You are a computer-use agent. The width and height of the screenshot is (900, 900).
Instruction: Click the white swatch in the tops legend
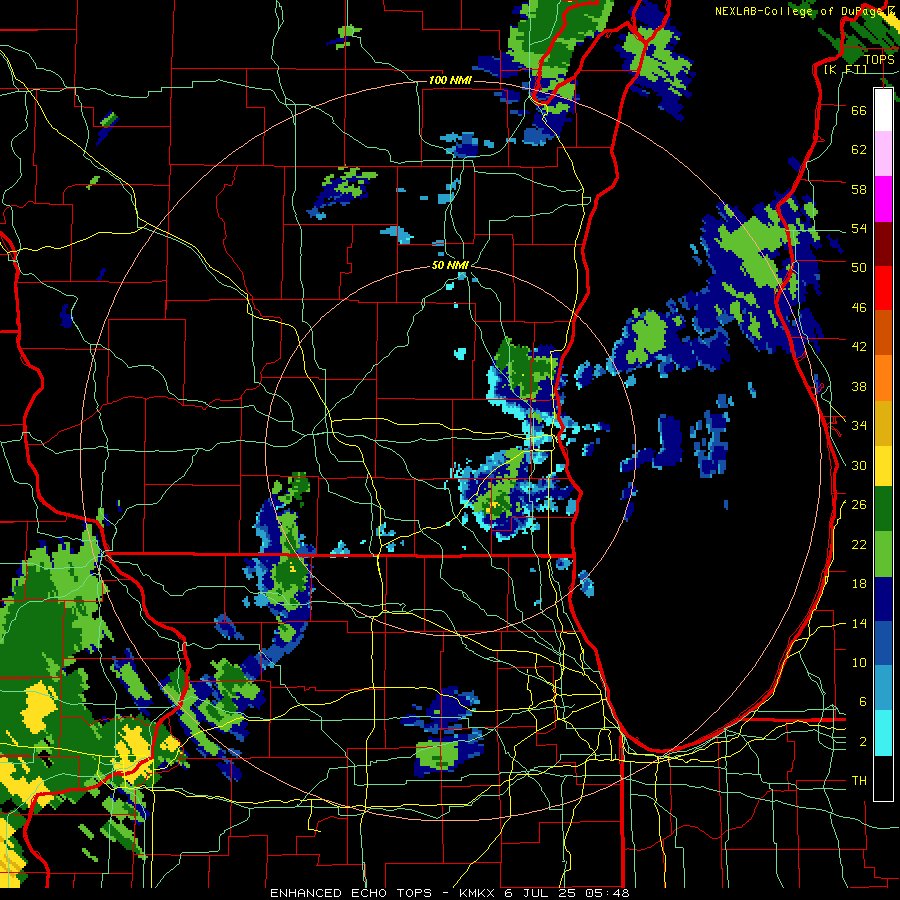(x=883, y=110)
